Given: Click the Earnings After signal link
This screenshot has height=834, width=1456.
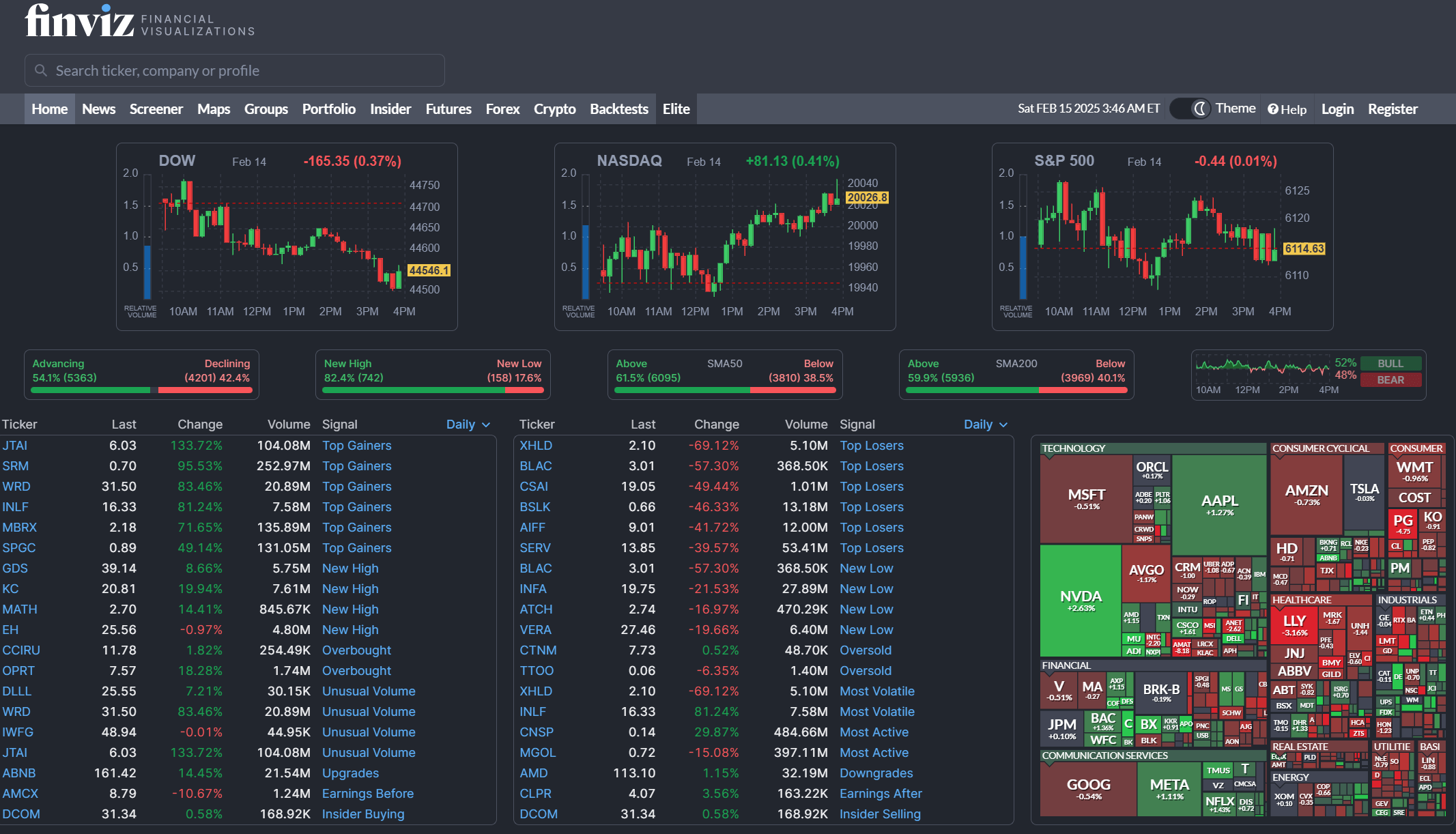Looking at the screenshot, I should [x=881, y=794].
